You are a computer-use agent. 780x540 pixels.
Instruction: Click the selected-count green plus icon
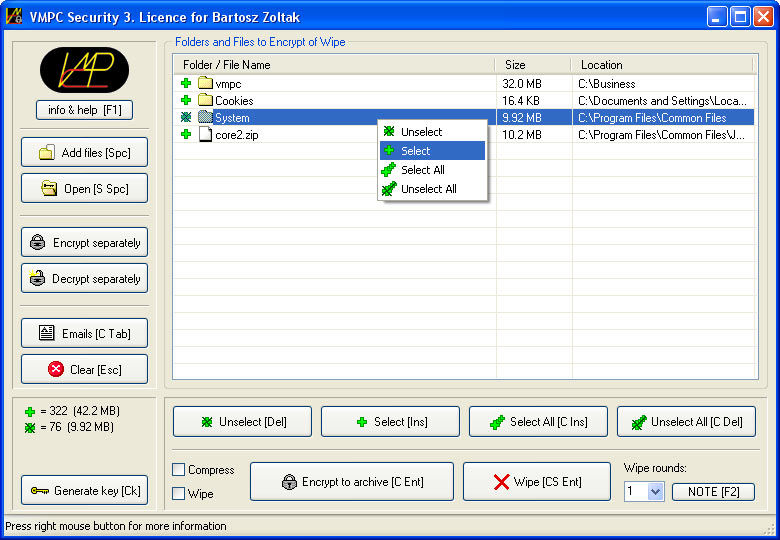30,411
